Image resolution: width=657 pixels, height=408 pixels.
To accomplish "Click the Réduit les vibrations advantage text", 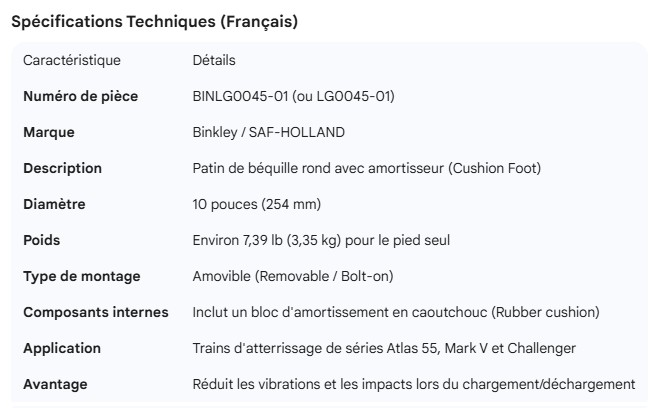I will [414, 384].
